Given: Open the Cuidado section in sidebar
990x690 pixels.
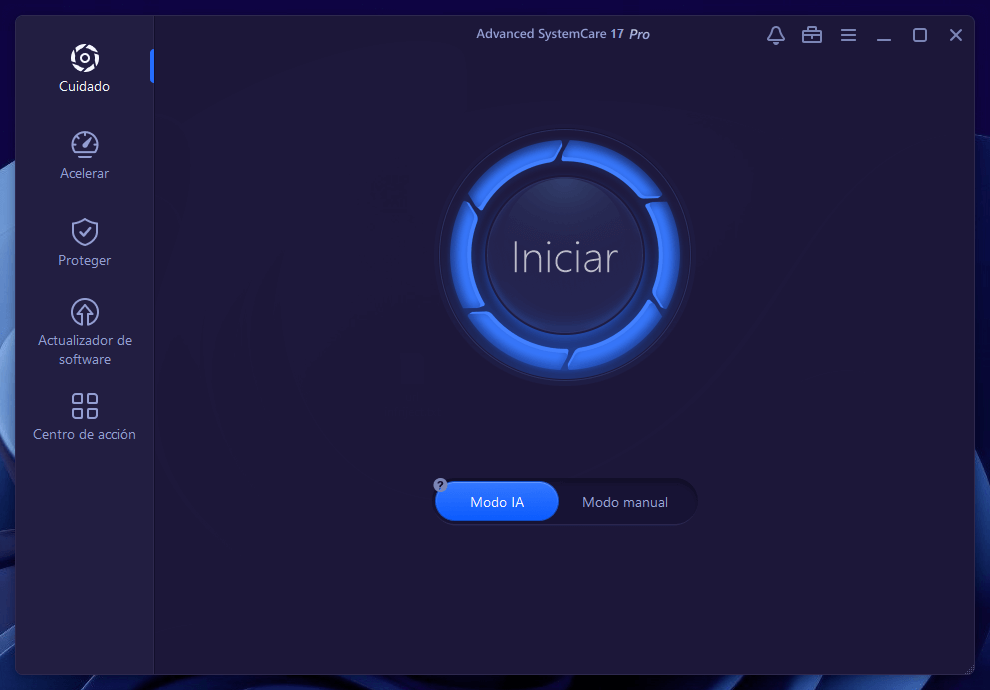Looking at the screenshot, I should coord(85,68).
